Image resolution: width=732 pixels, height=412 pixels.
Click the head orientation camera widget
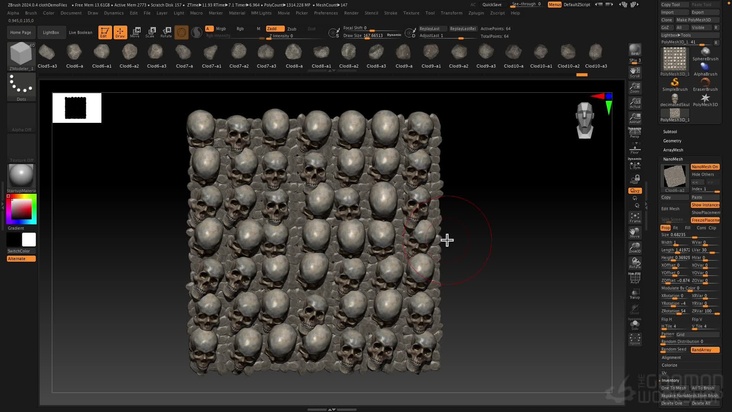coord(585,120)
